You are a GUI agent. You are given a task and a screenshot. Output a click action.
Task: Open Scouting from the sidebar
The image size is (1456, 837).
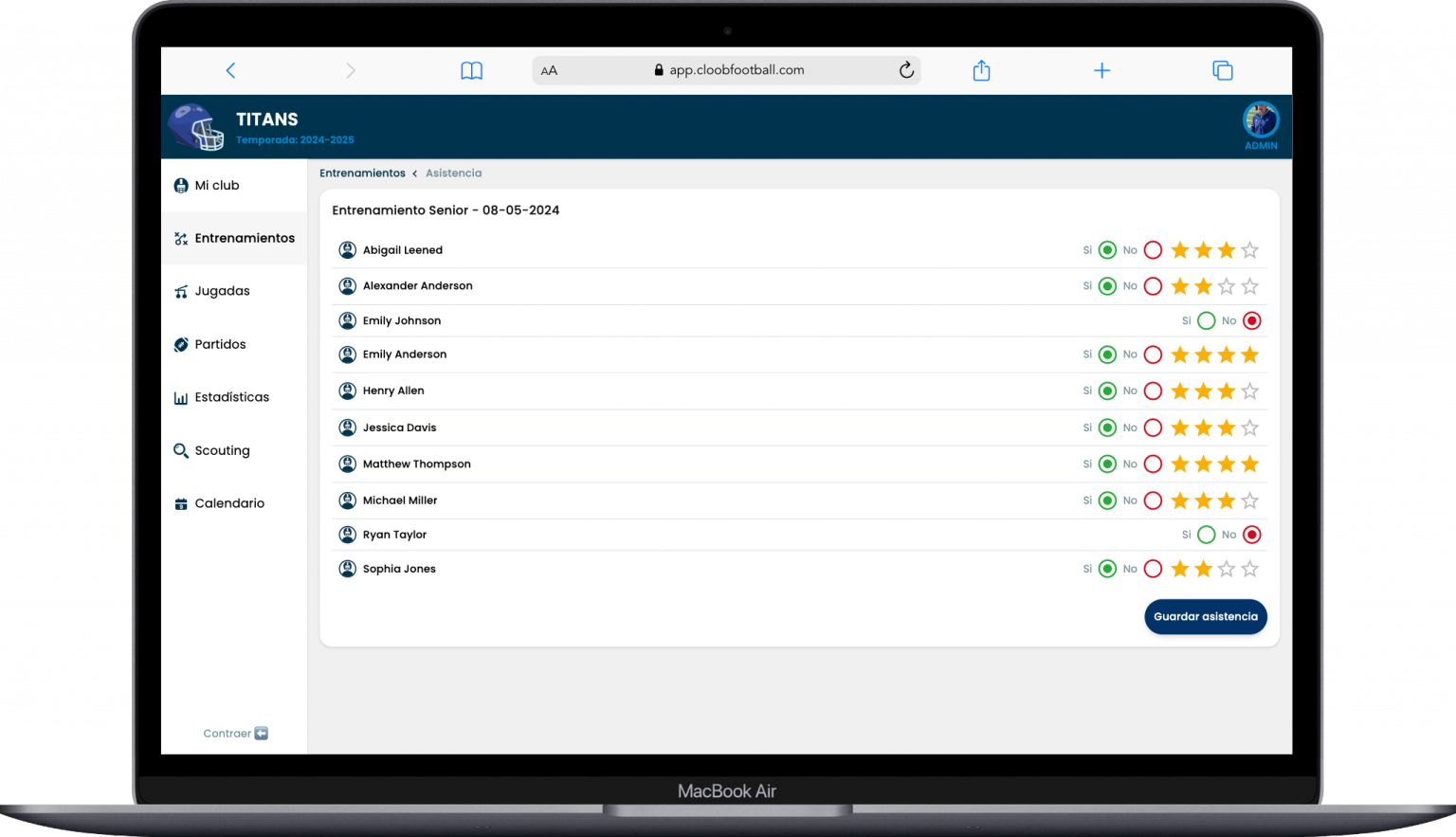tap(222, 450)
